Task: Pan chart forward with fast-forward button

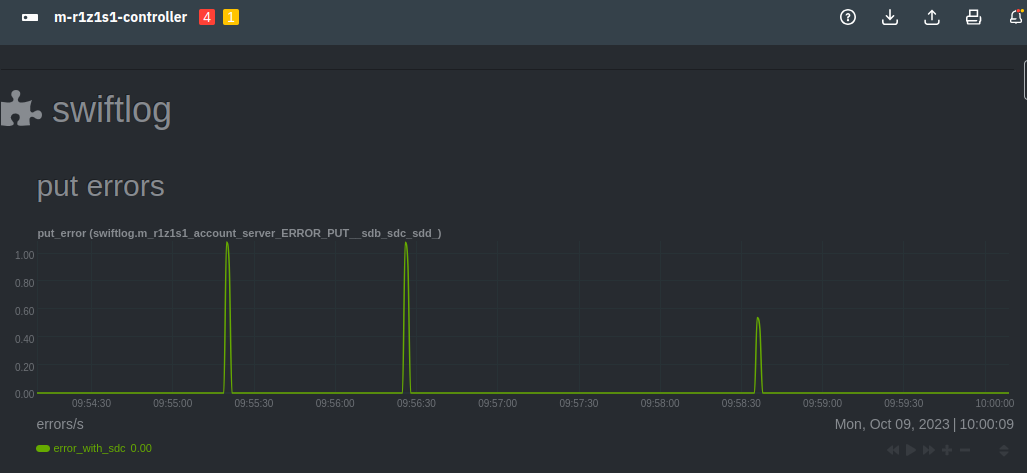Action: point(929,450)
